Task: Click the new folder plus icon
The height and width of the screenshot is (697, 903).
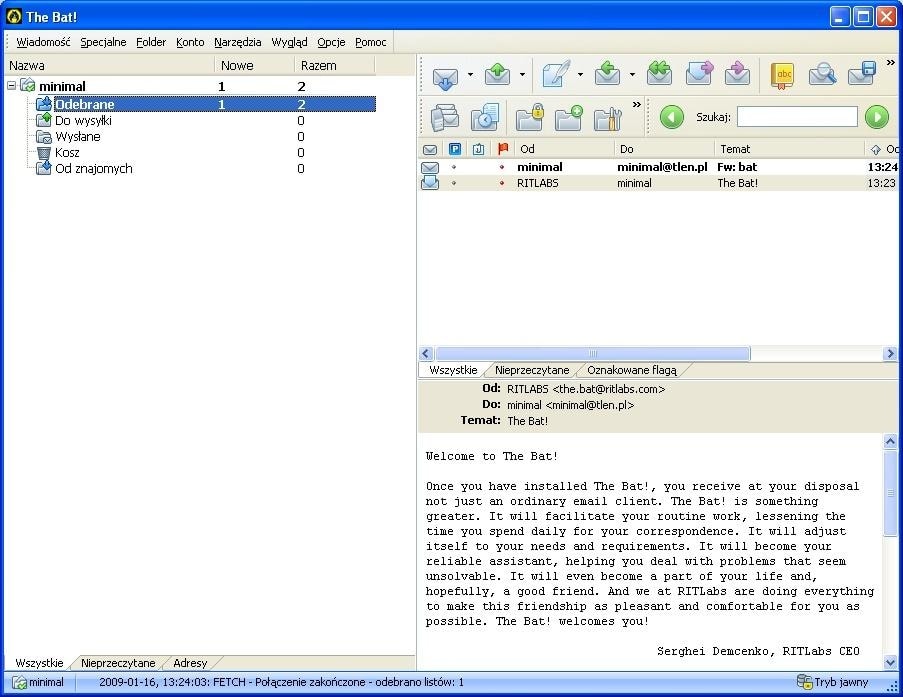Action: tap(568, 118)
